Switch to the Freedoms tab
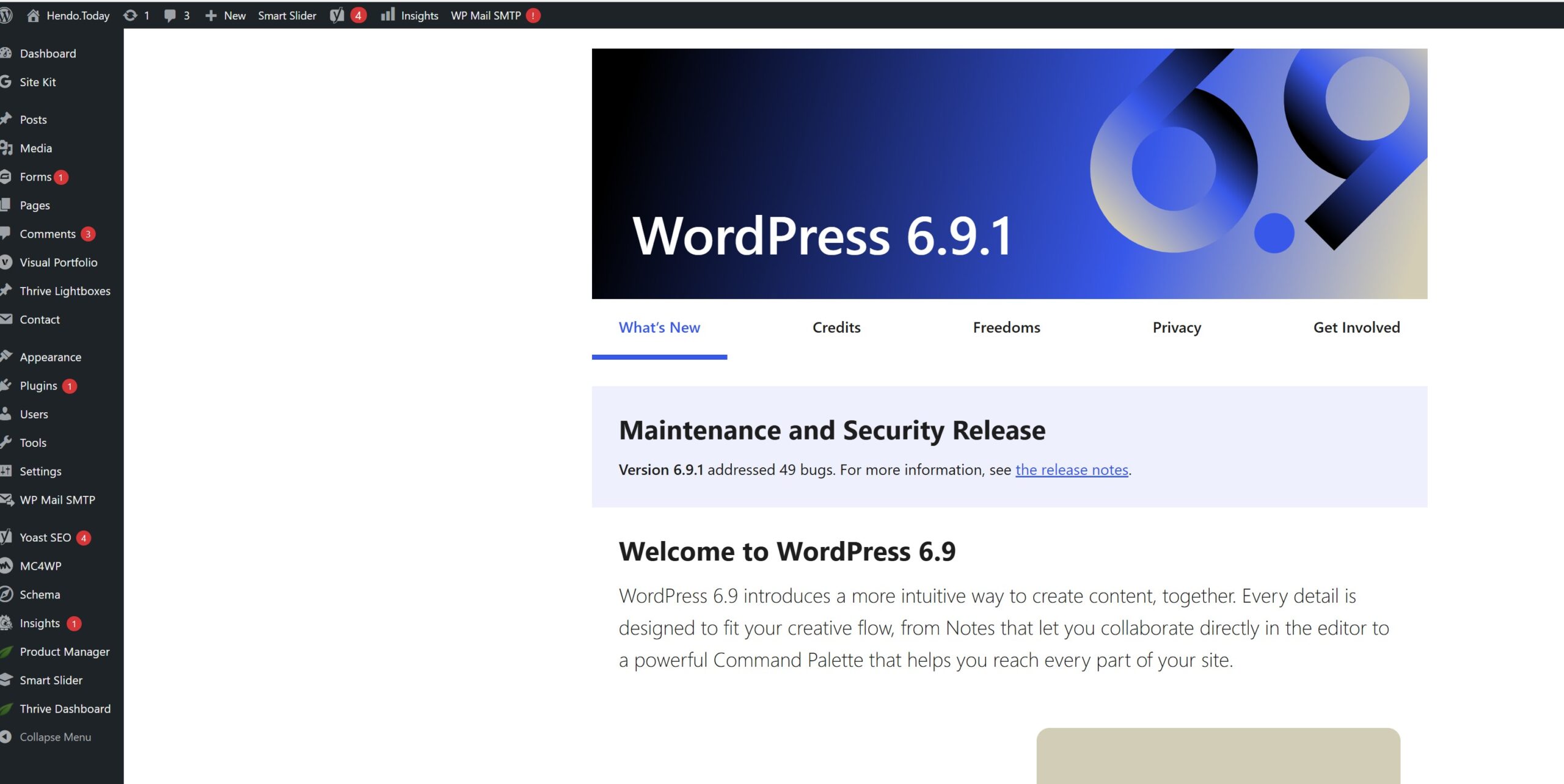 pyautogui.click(x=1006, y=327)
